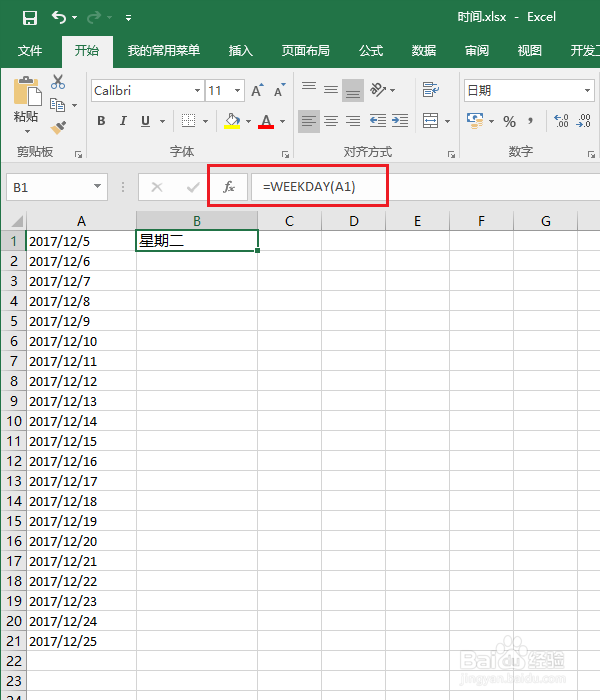Open the font color dropdown arrow
Screen dimensions: 600x700
coord(282,121)
